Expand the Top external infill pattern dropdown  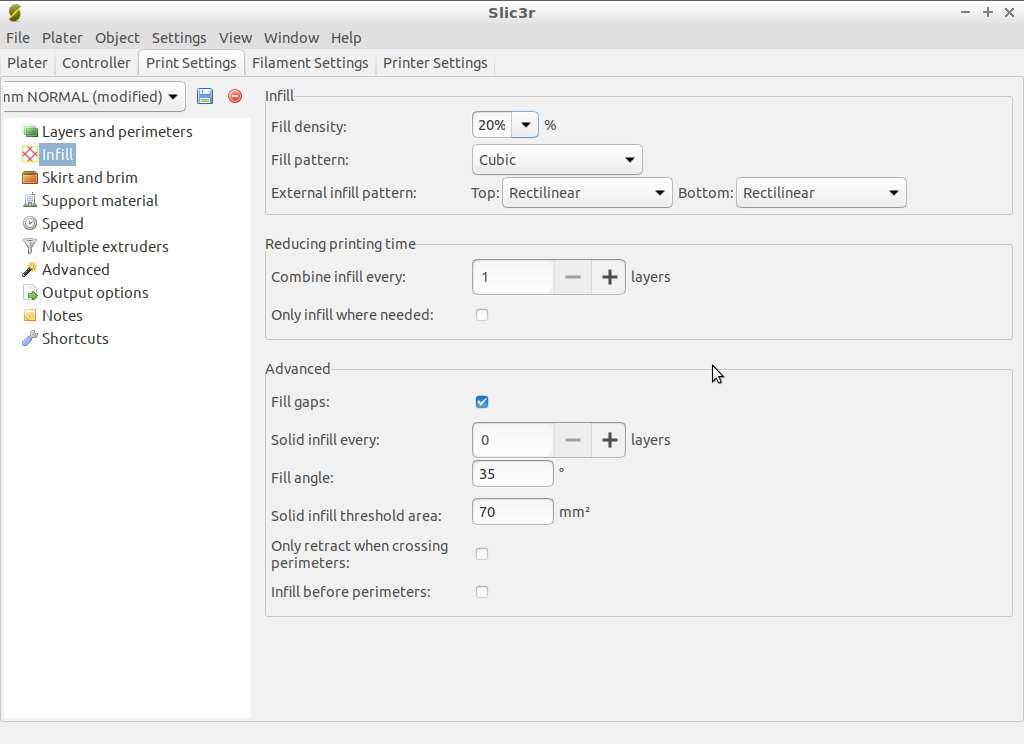(586, 193)
